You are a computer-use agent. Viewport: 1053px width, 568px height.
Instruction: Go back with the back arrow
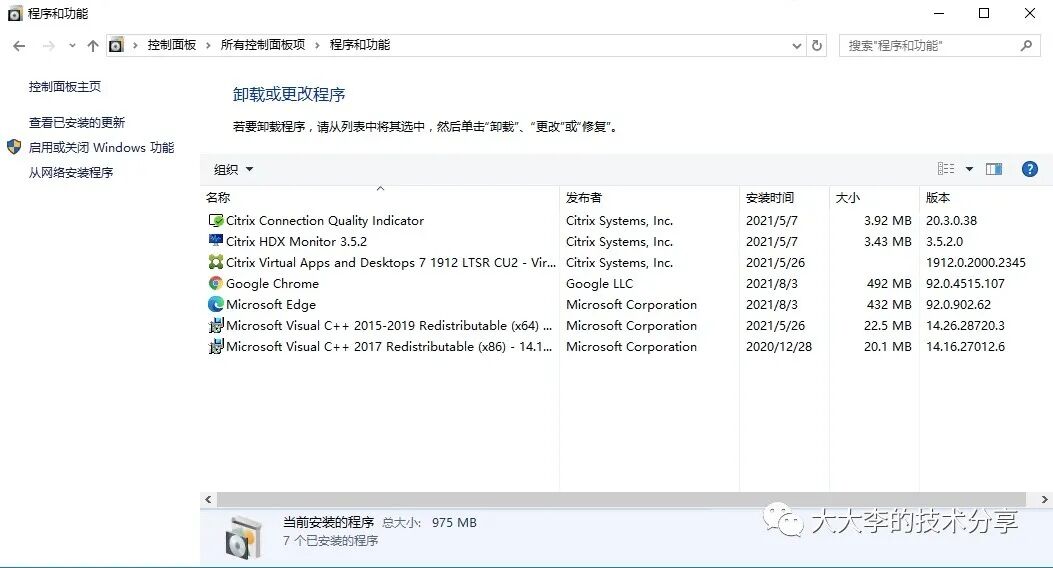tap(19, 46)
